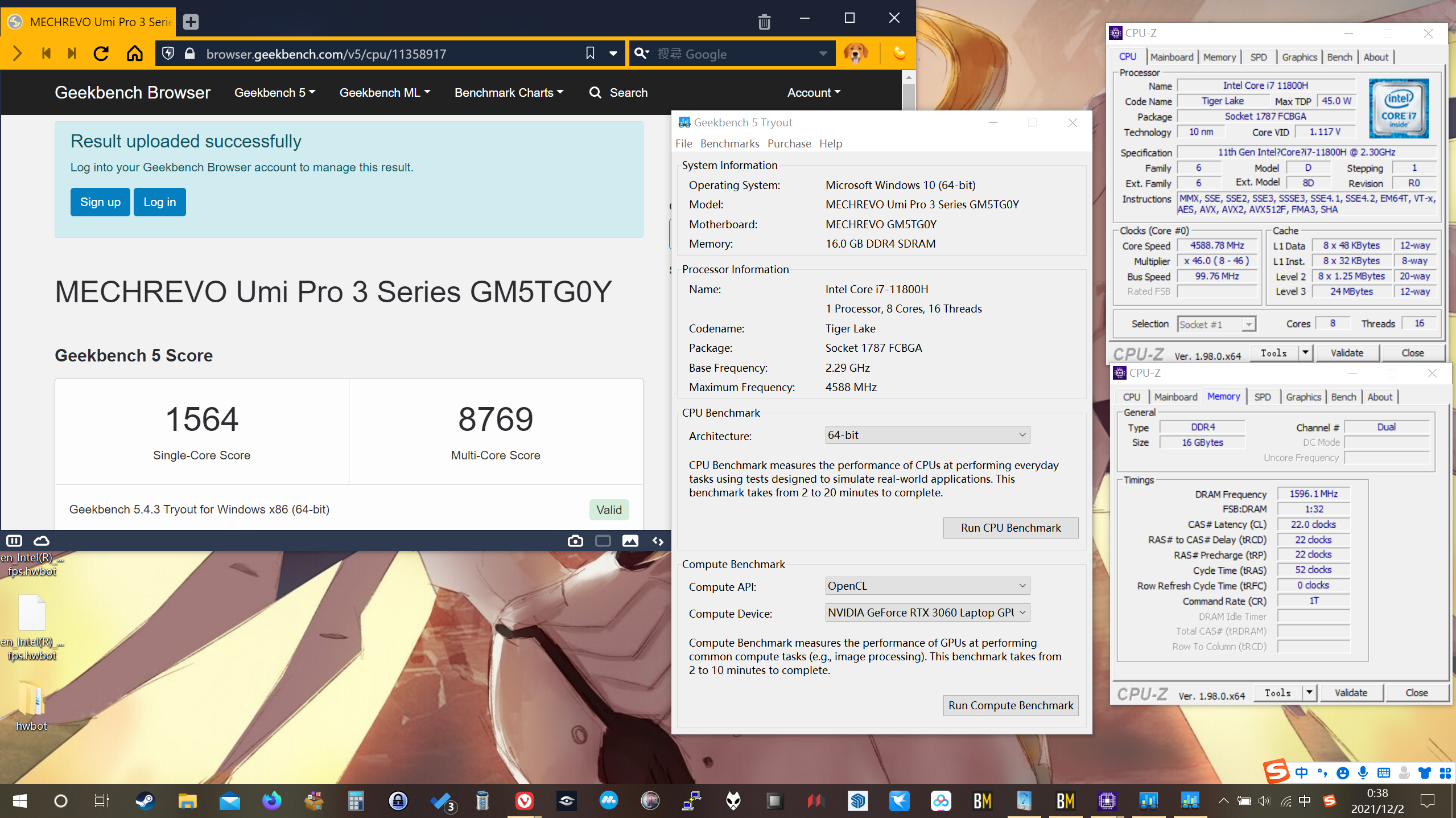Screen dimensions: 1456x818
Task: Launch Vivaldi from the taskbar
Action: point(524,801)
